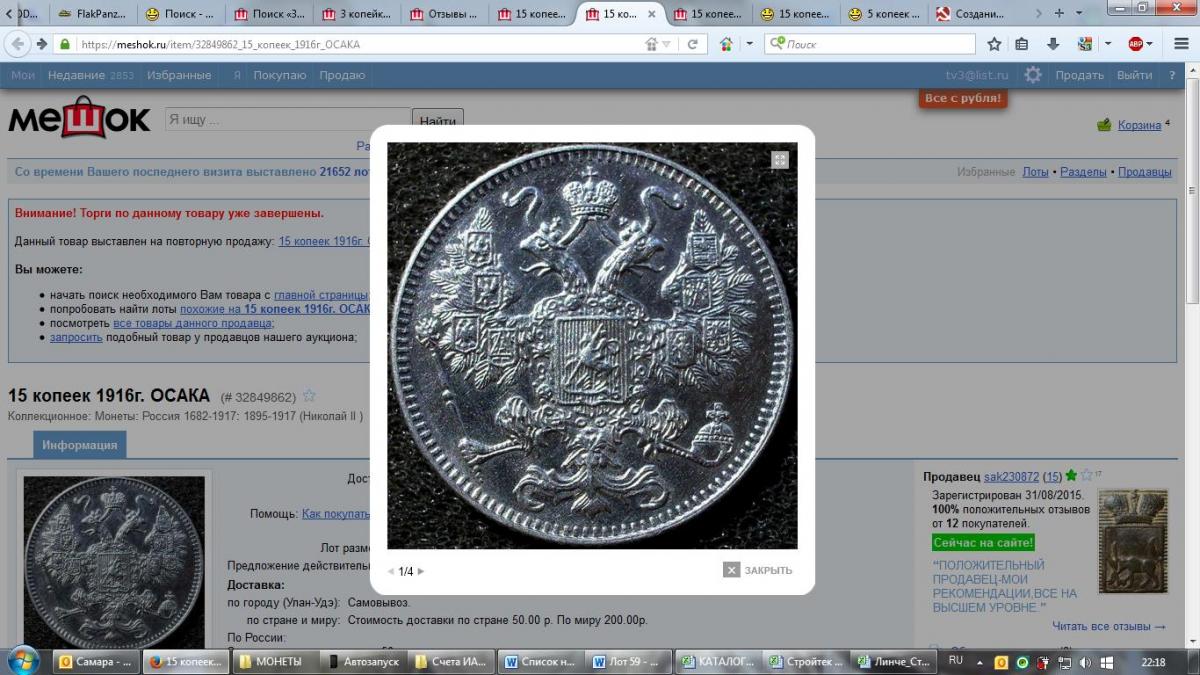
Task: Open the Windows Start button
Action: [22, 661]
